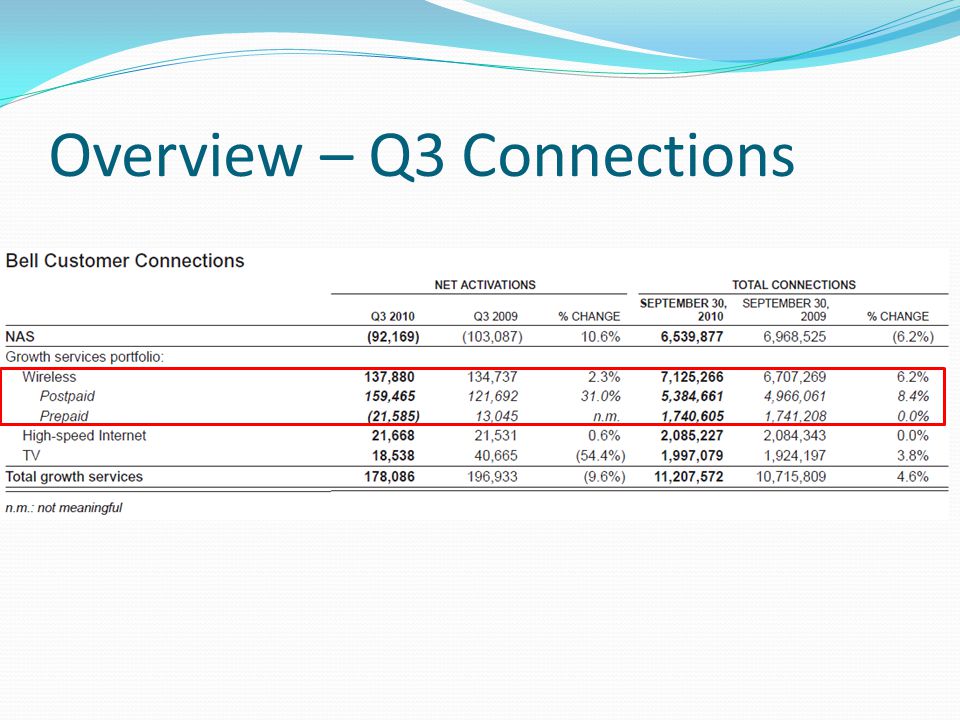
Task: Click the 'Wireless' row label
Action: [49, 377]
